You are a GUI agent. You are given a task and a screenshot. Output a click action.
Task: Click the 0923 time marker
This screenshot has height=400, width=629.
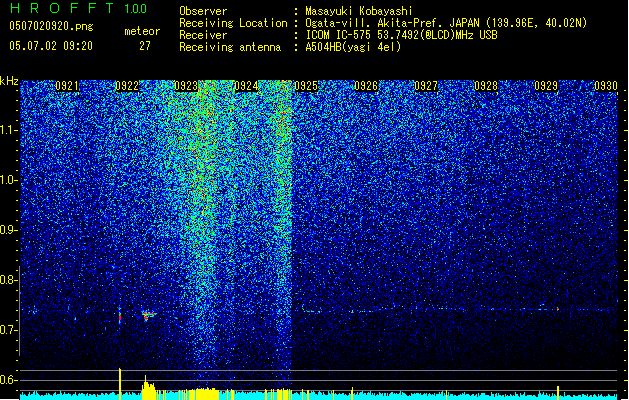click(x=186, y=86)
